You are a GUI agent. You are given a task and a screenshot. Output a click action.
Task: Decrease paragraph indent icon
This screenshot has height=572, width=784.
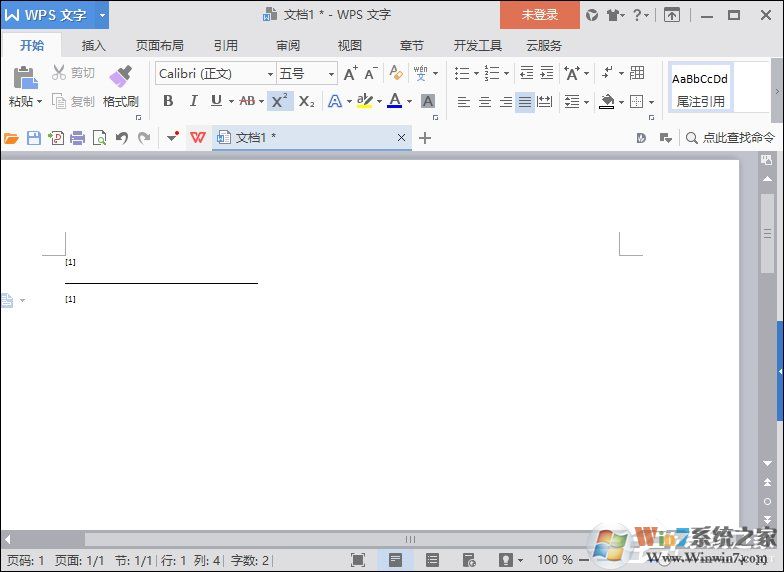526,73
